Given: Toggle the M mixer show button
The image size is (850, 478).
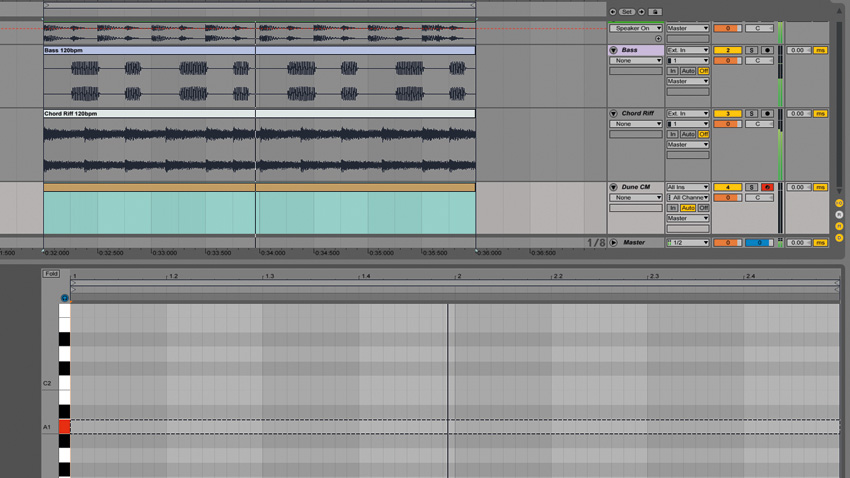Looking at the screenshot, I should click(x=839, y=227).
